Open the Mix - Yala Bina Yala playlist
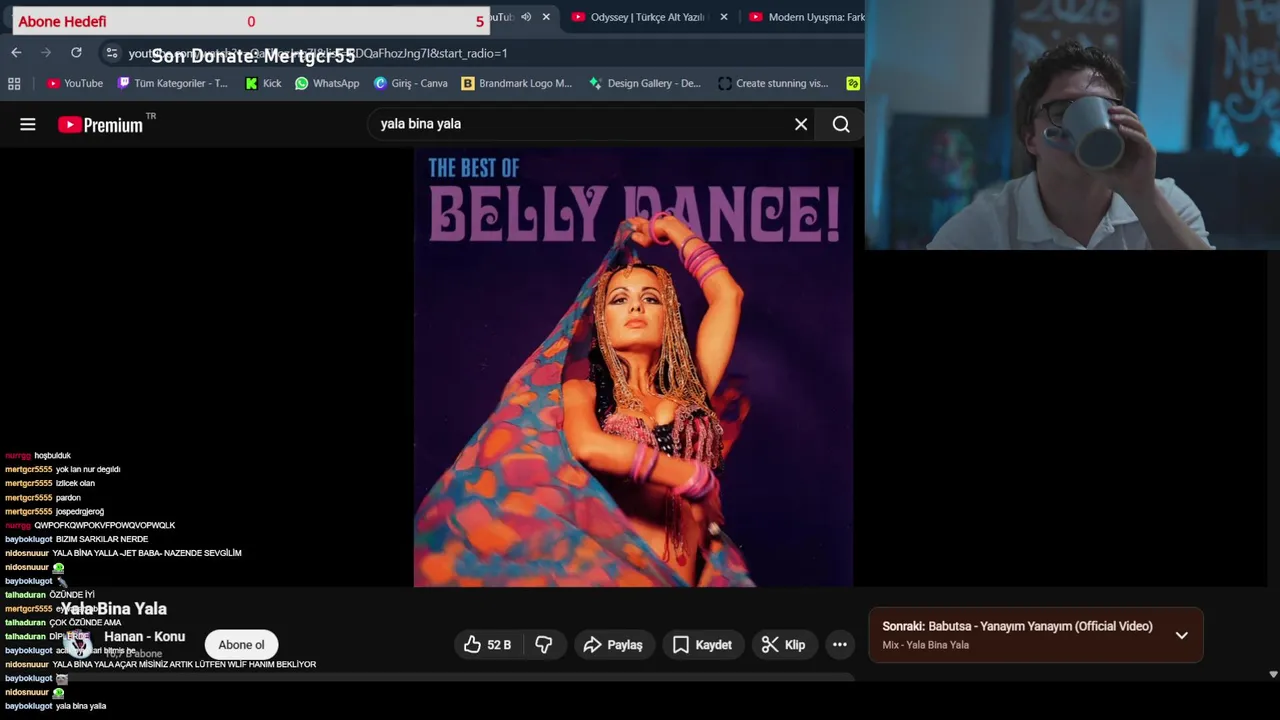 (x=925, y=645)
